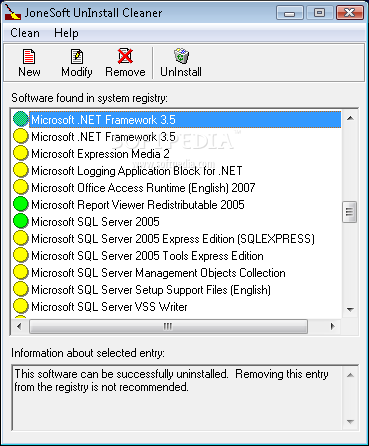The height and width of the screenshot is (446, 369).
Task: Click yellow circle beside SQLEXPRESS entry
Action: point(21,238)
